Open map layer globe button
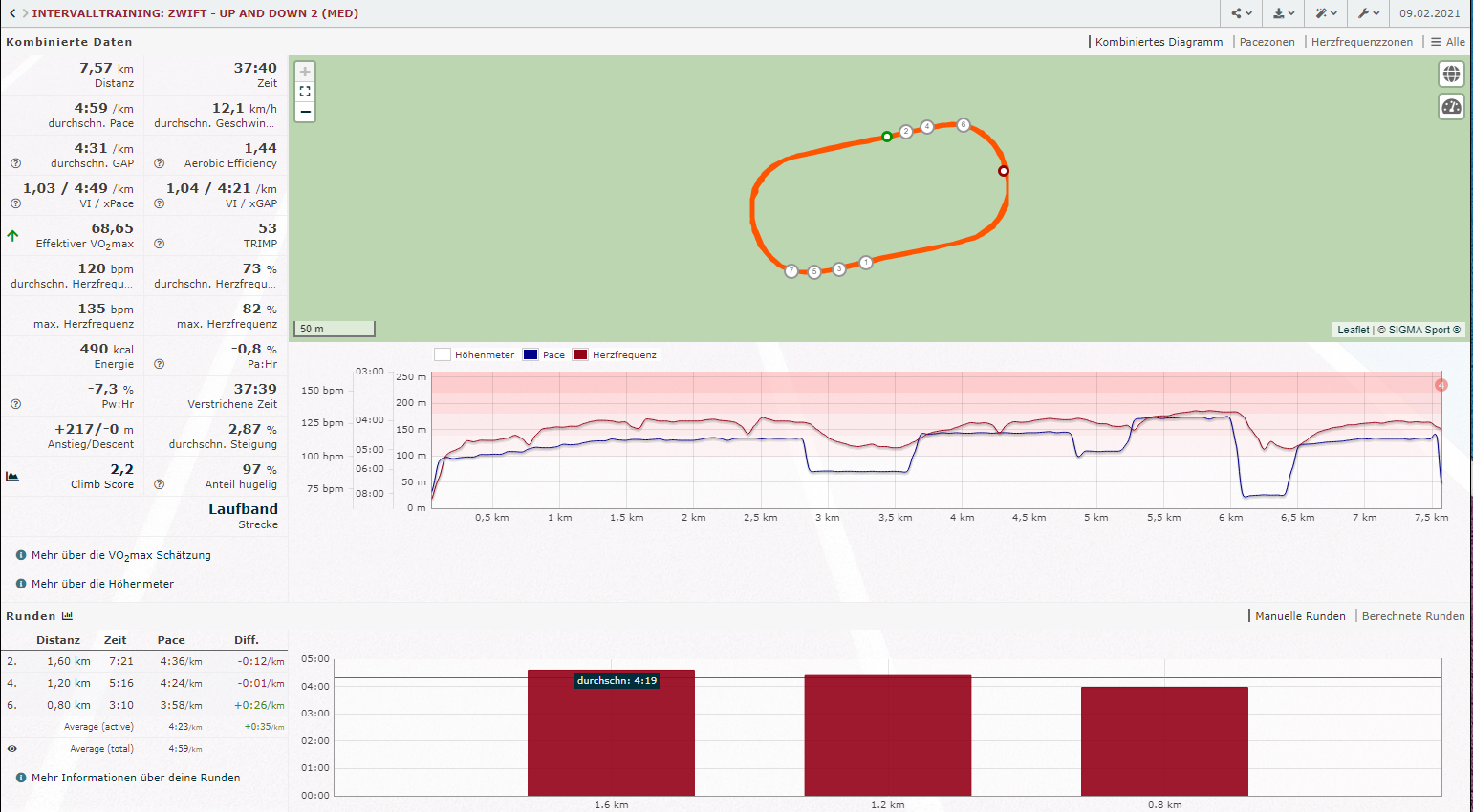This screenshot has height=812, width=1473. click(1451, 75)
